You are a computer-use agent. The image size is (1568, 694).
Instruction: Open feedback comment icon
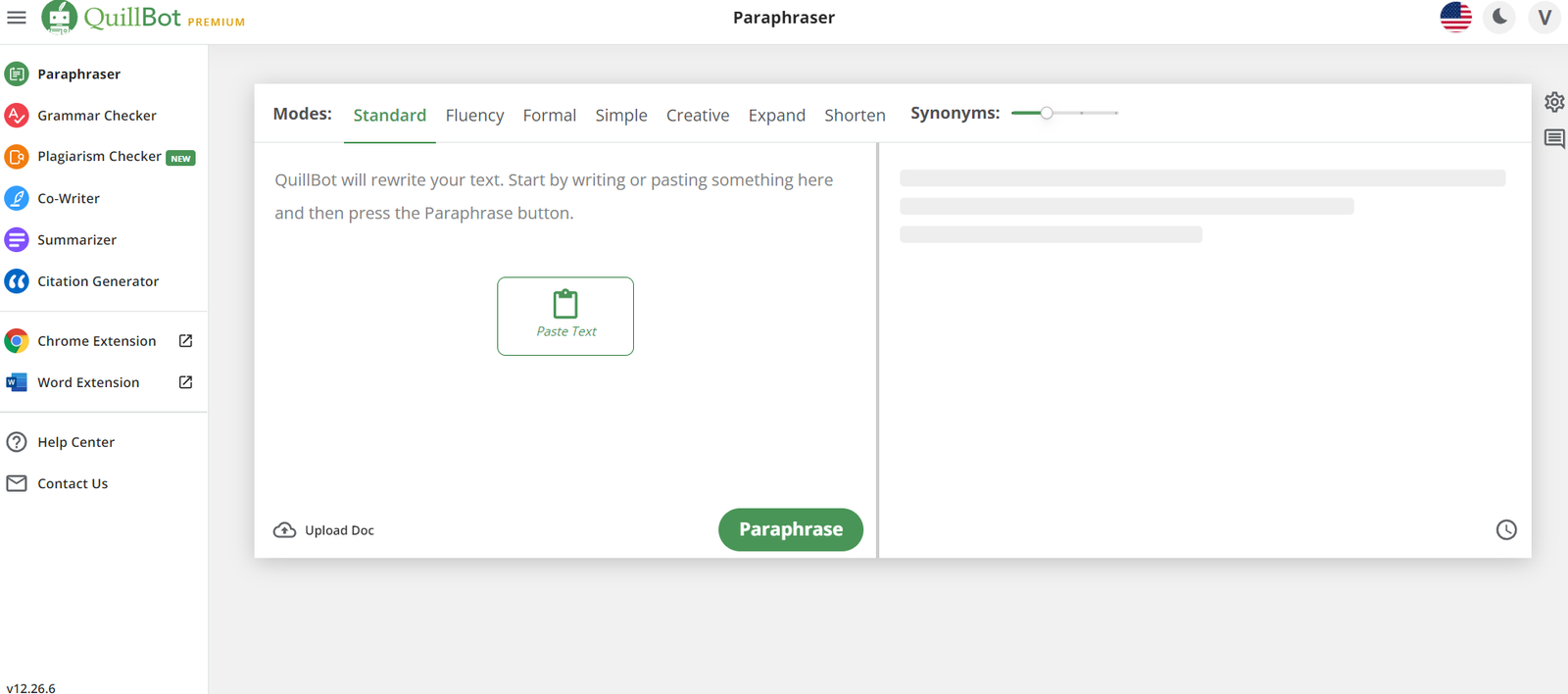pyautogui.click(x=1554, y=139)
